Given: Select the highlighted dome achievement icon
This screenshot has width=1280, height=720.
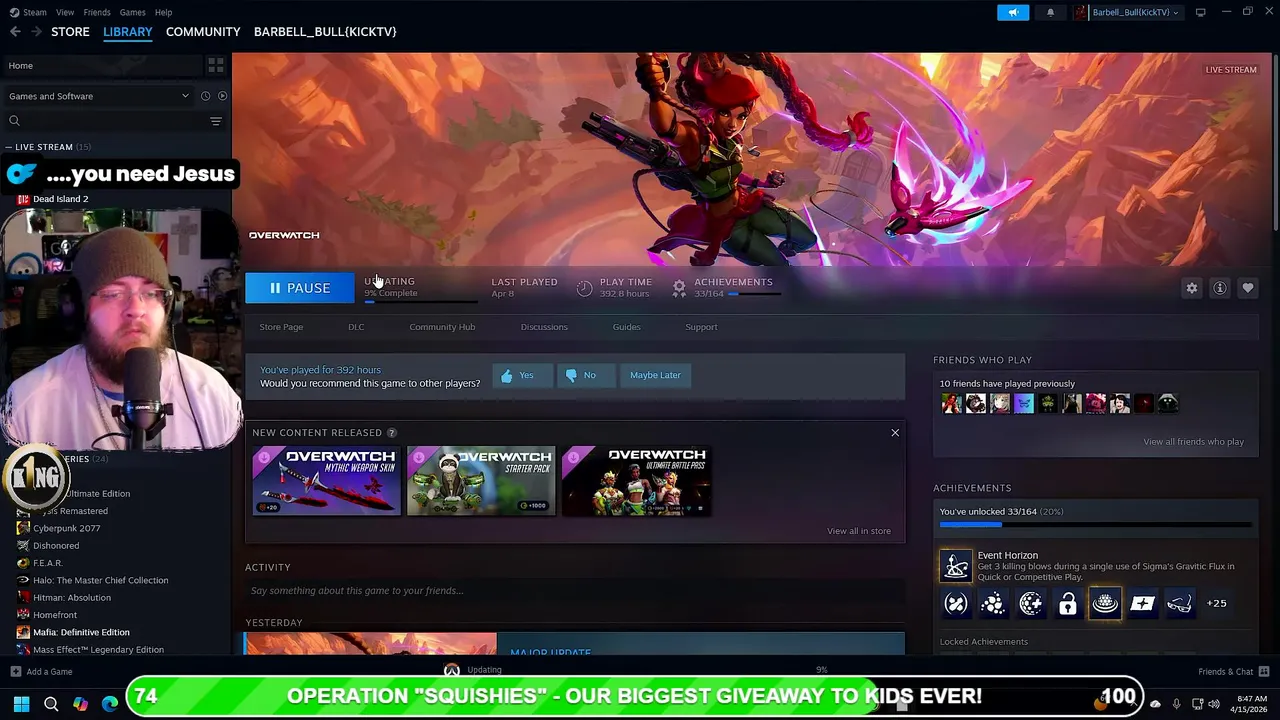Looking at the screenshot, I should coord(1105,603).
